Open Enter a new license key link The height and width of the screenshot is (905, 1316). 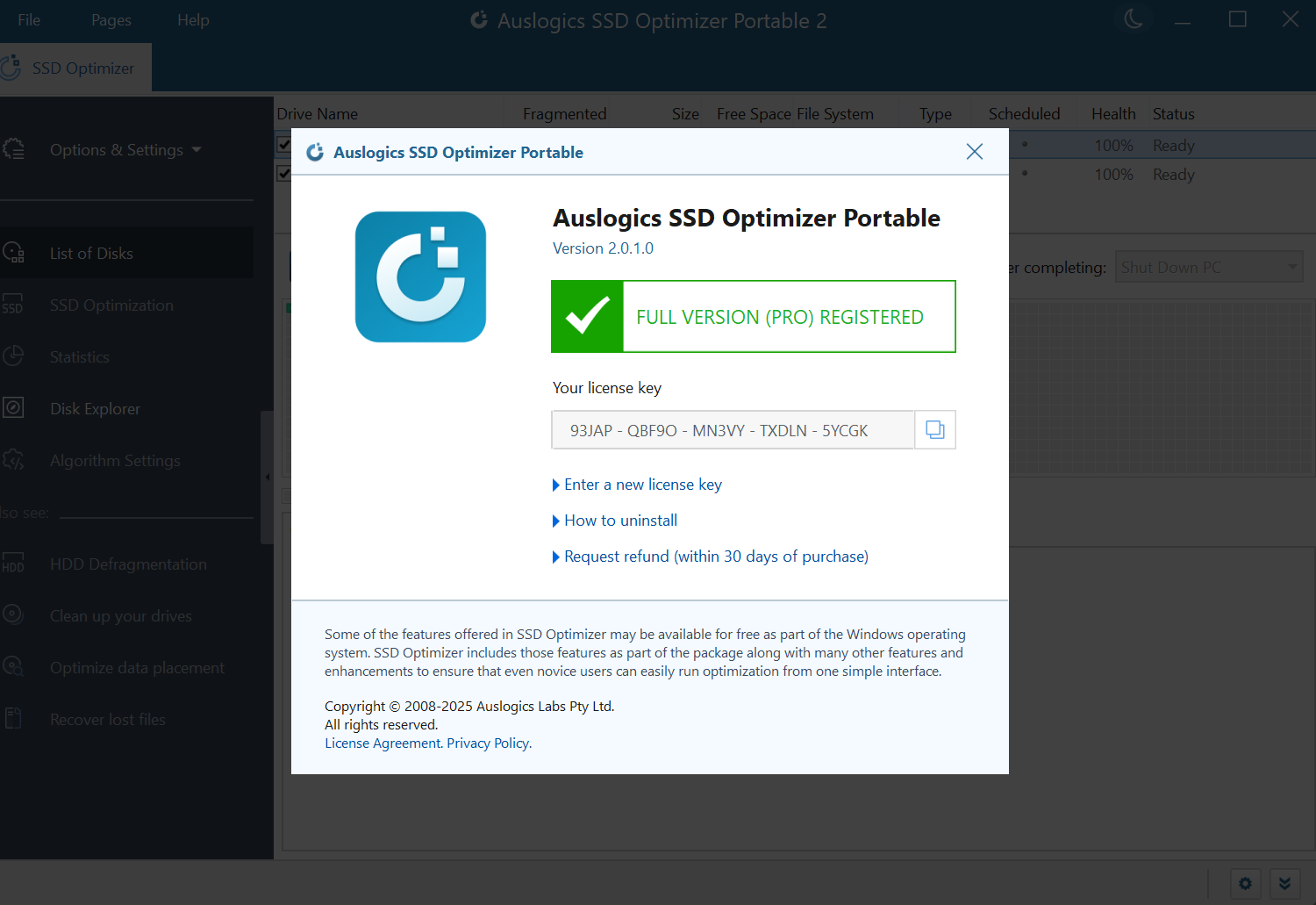click(x=643, y=485)
